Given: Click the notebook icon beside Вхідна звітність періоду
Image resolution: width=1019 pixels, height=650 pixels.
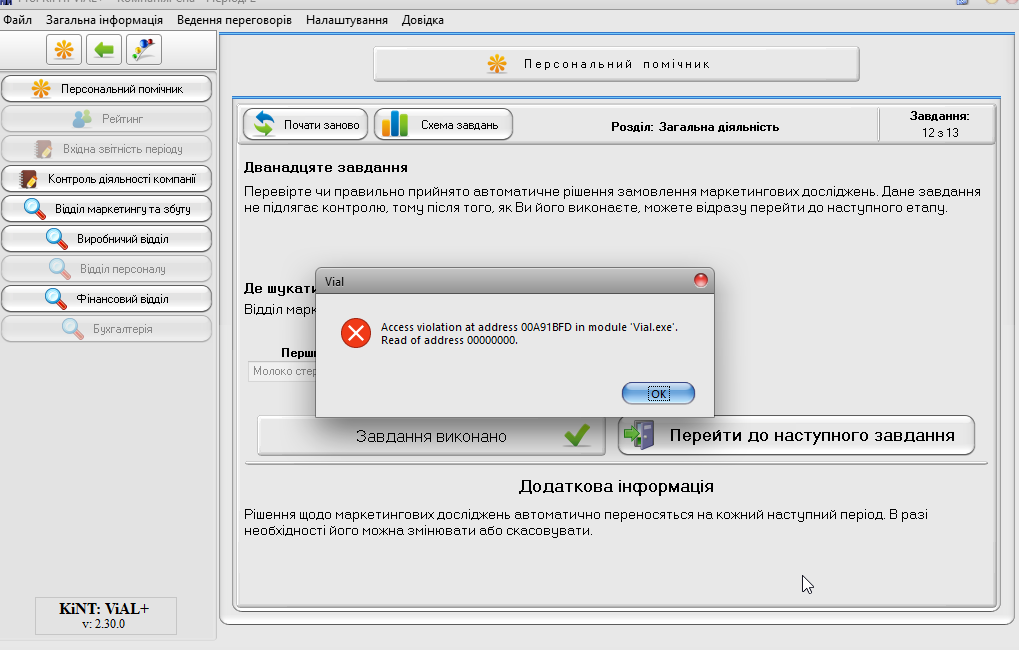Looking at the screenshot, I should pos(43,149).
